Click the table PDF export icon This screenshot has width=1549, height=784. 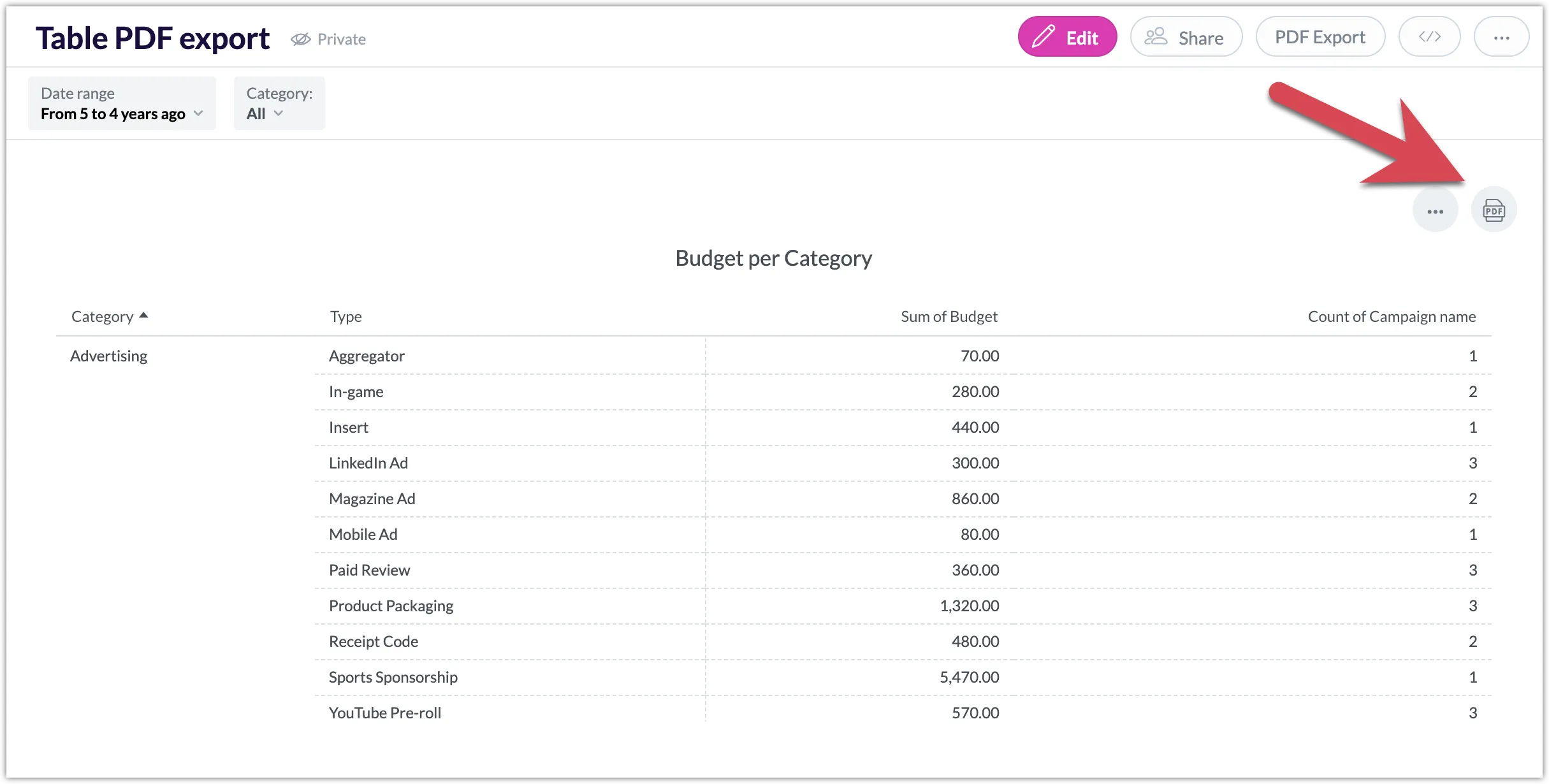(1494, 210)
